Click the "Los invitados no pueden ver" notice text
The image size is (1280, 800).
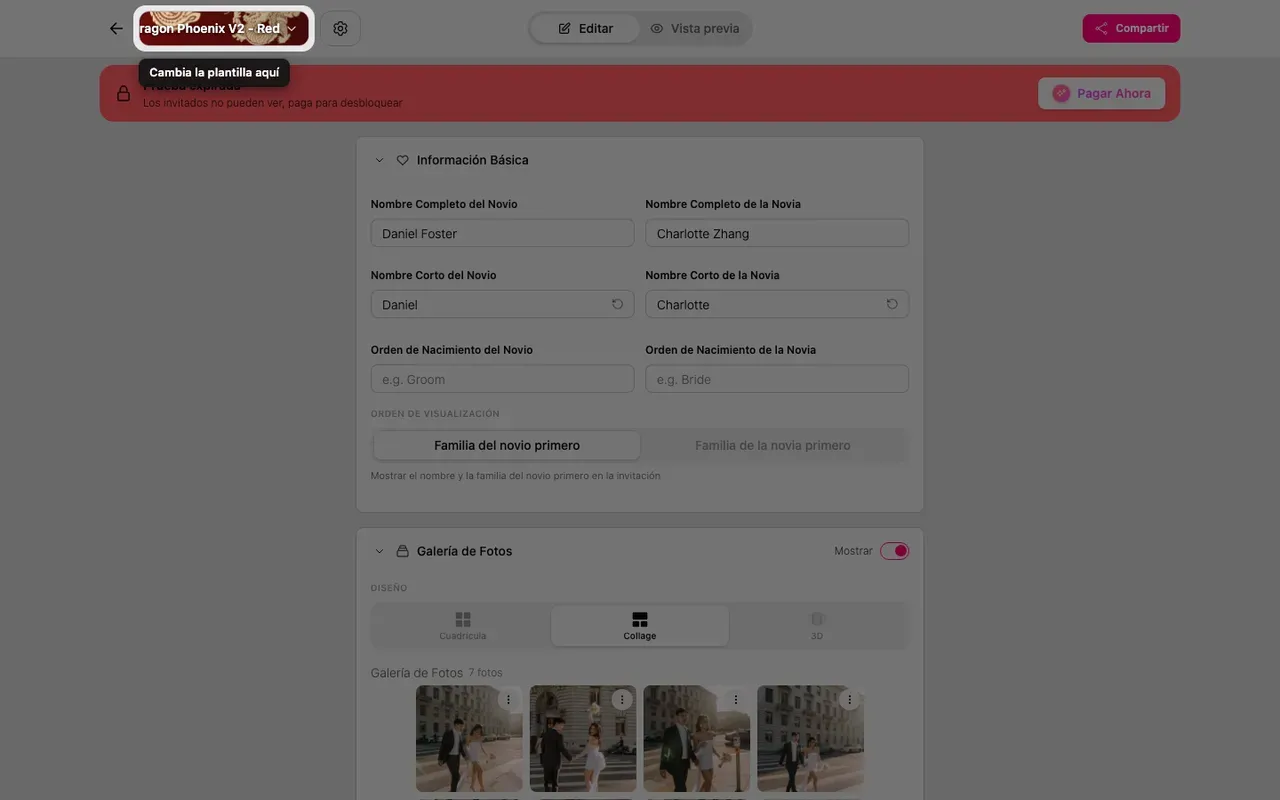[273, 103]
